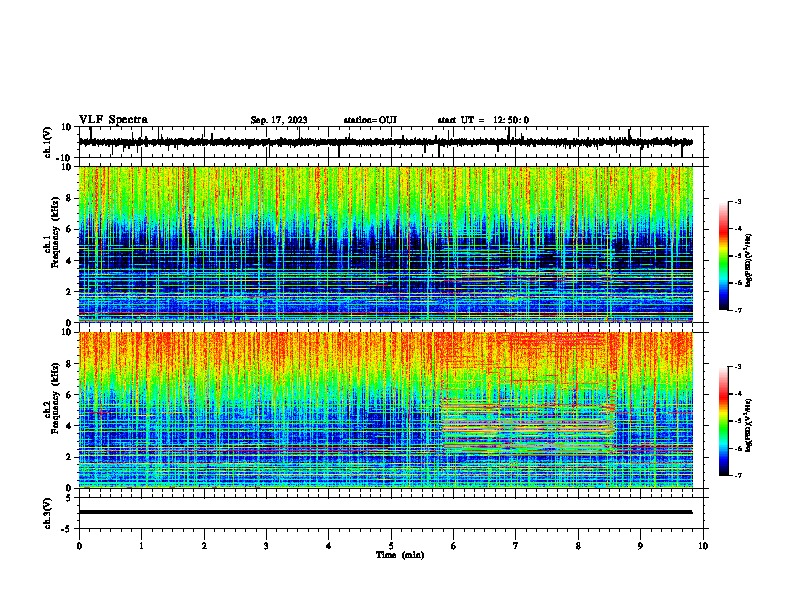Click the ch.1 color scale log(PSD) unit label
This screenshot has height=612, width=792.
(748, 260)
